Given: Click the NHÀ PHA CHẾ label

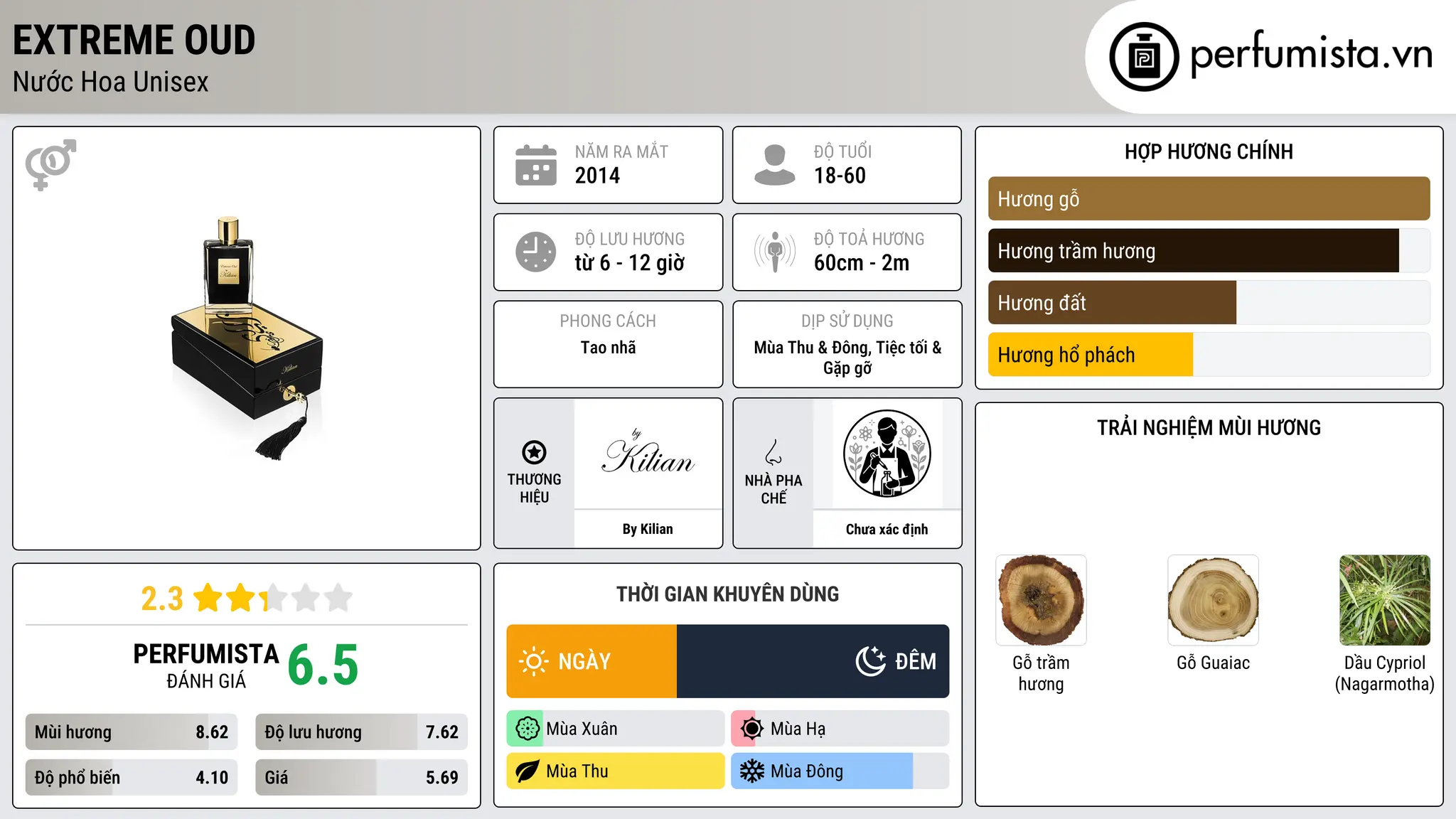Looking at the screenshot, I should [x=773, y=489].
